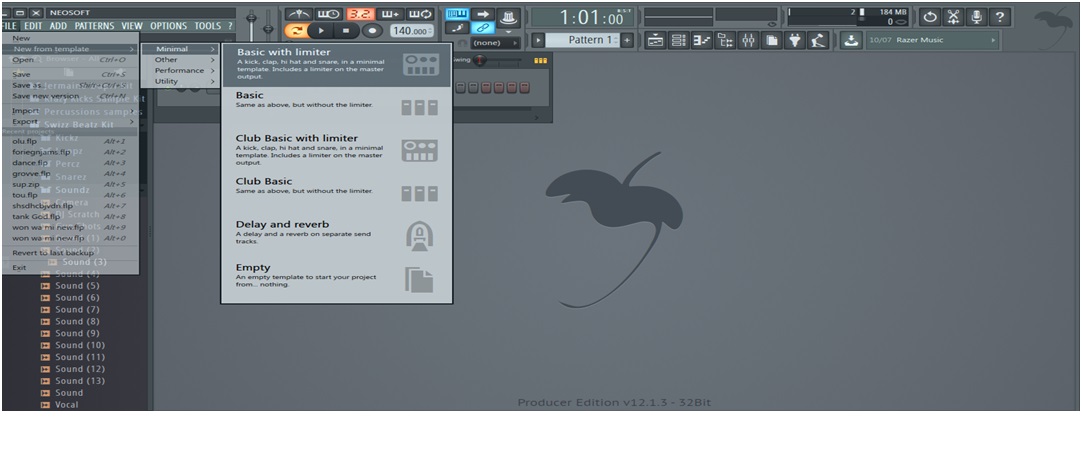The width and height of the screenshot is (1082, 460).
Task: Expand the Import submenu
Action: (x=70, y=110)
